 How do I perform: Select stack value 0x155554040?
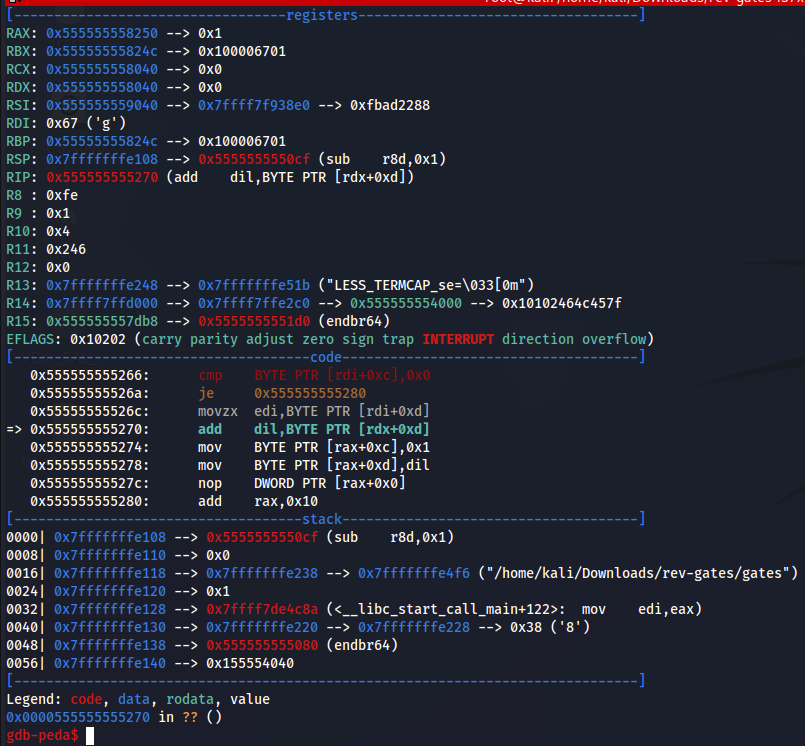[x=250, y=663]
